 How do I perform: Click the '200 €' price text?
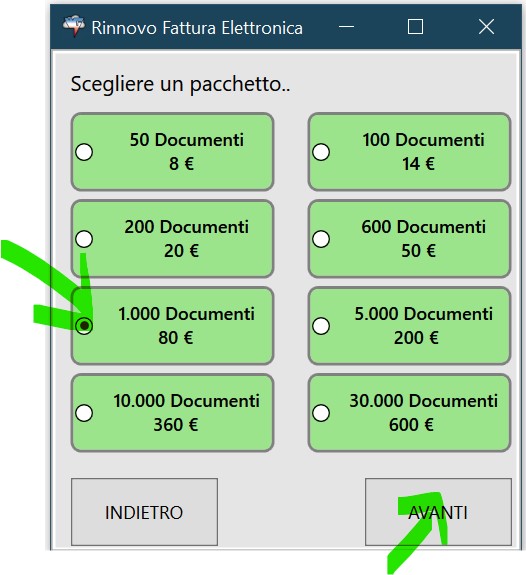click(416, 338)
